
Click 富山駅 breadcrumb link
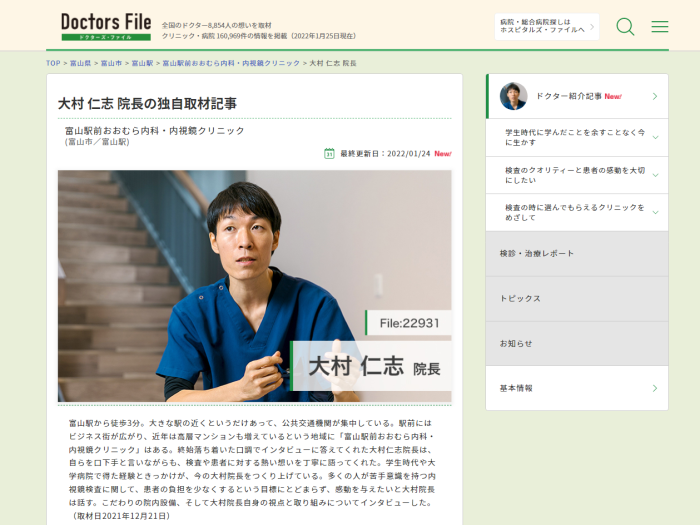tap(142, 63)
